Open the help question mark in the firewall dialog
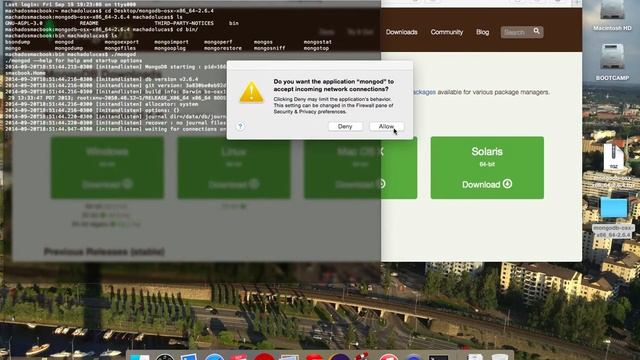The image size is (640, 360). (240, 126)
